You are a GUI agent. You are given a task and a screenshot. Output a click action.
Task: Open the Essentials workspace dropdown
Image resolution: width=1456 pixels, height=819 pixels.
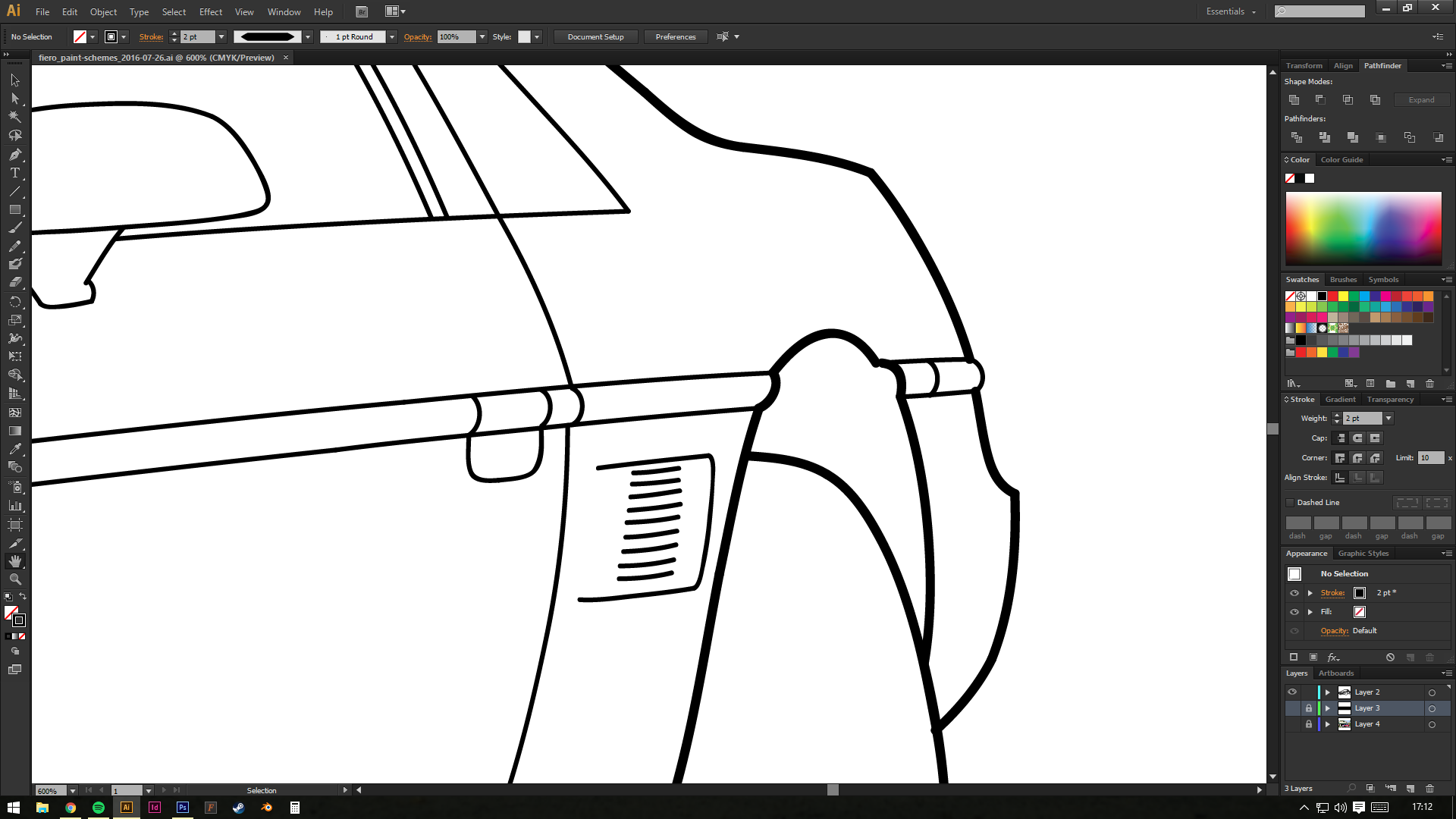[x=1231, y=11]
